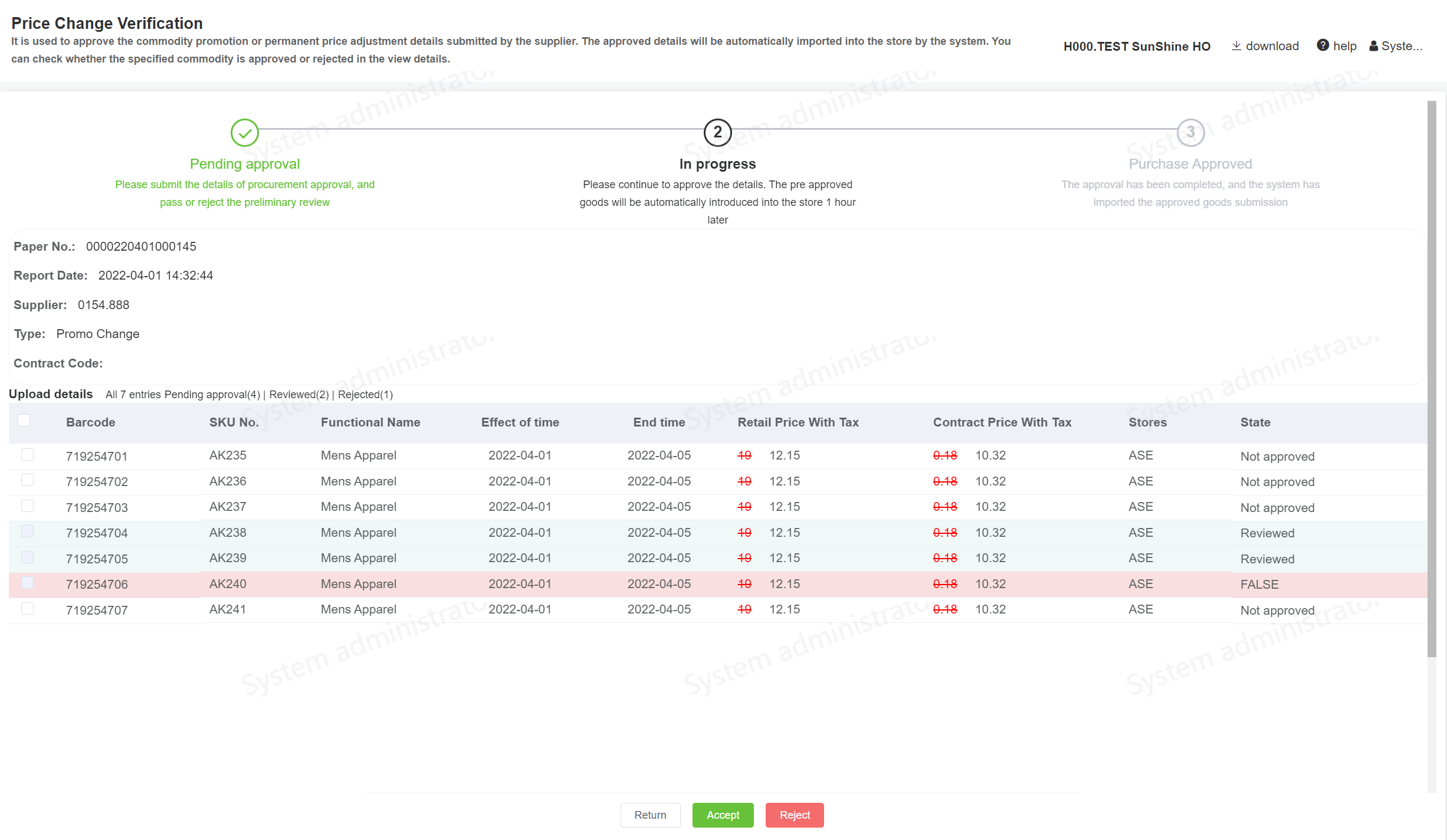Click the download arrow icon
Screen dimensions: 1447x840
[1236, 45]
